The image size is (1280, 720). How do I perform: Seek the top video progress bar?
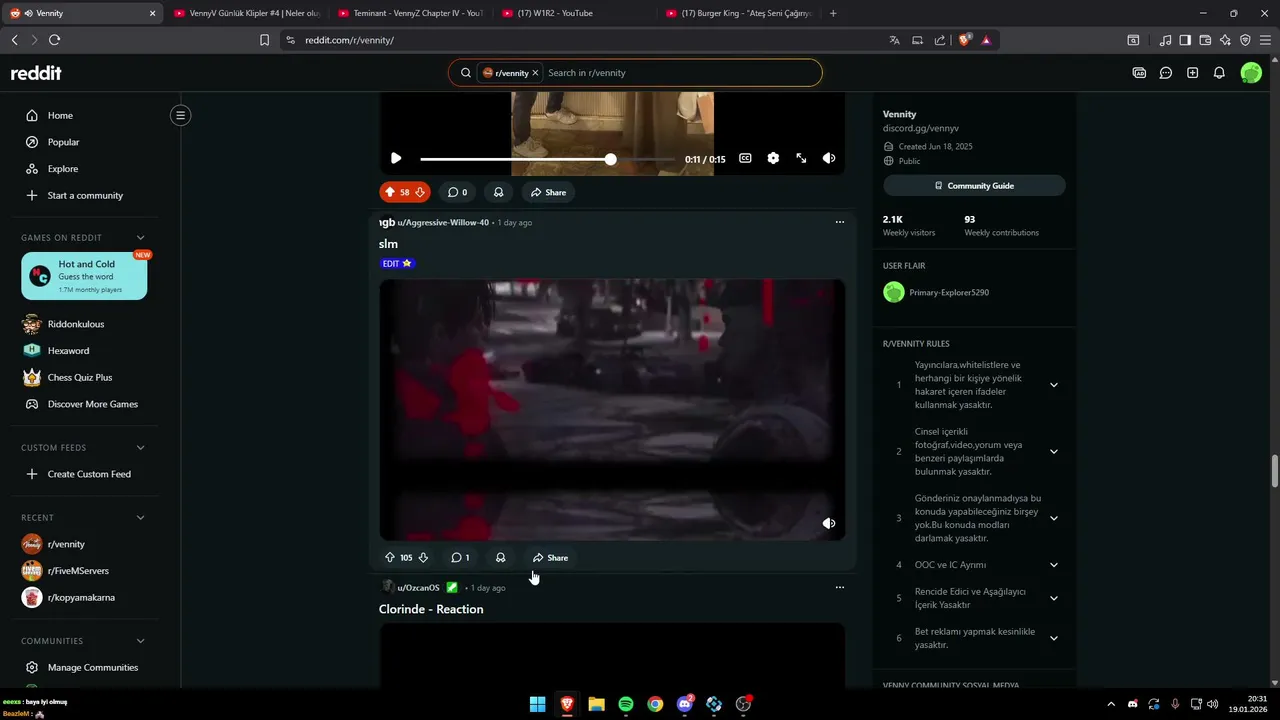click(x=547, y=159)
